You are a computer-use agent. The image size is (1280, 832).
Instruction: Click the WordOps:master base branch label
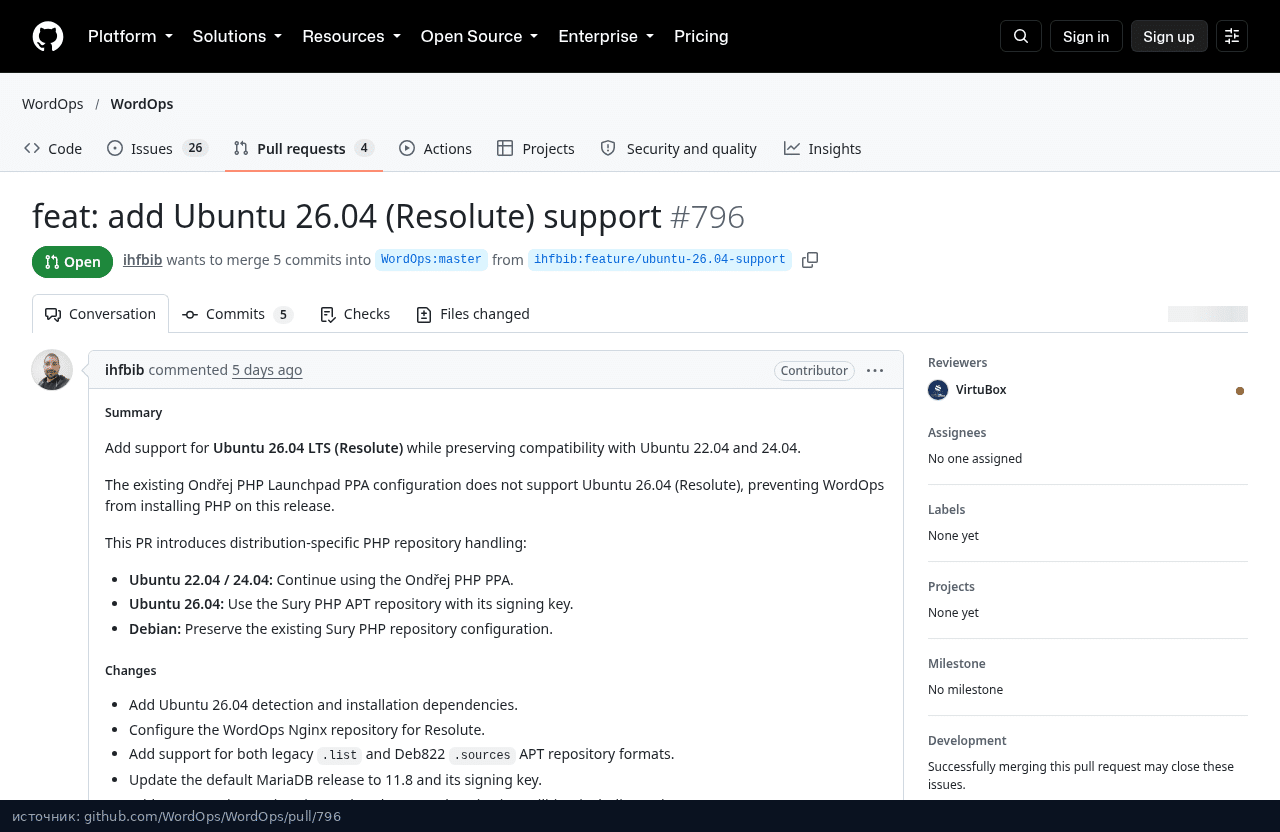point(431,260)
